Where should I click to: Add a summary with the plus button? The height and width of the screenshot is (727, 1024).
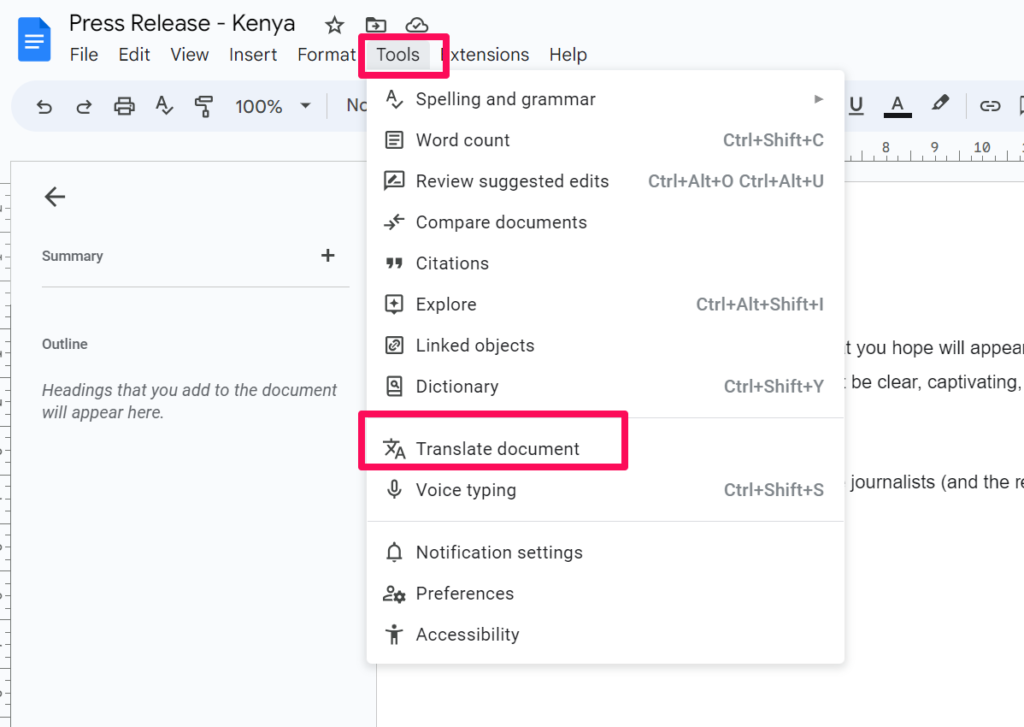point(327,256)
